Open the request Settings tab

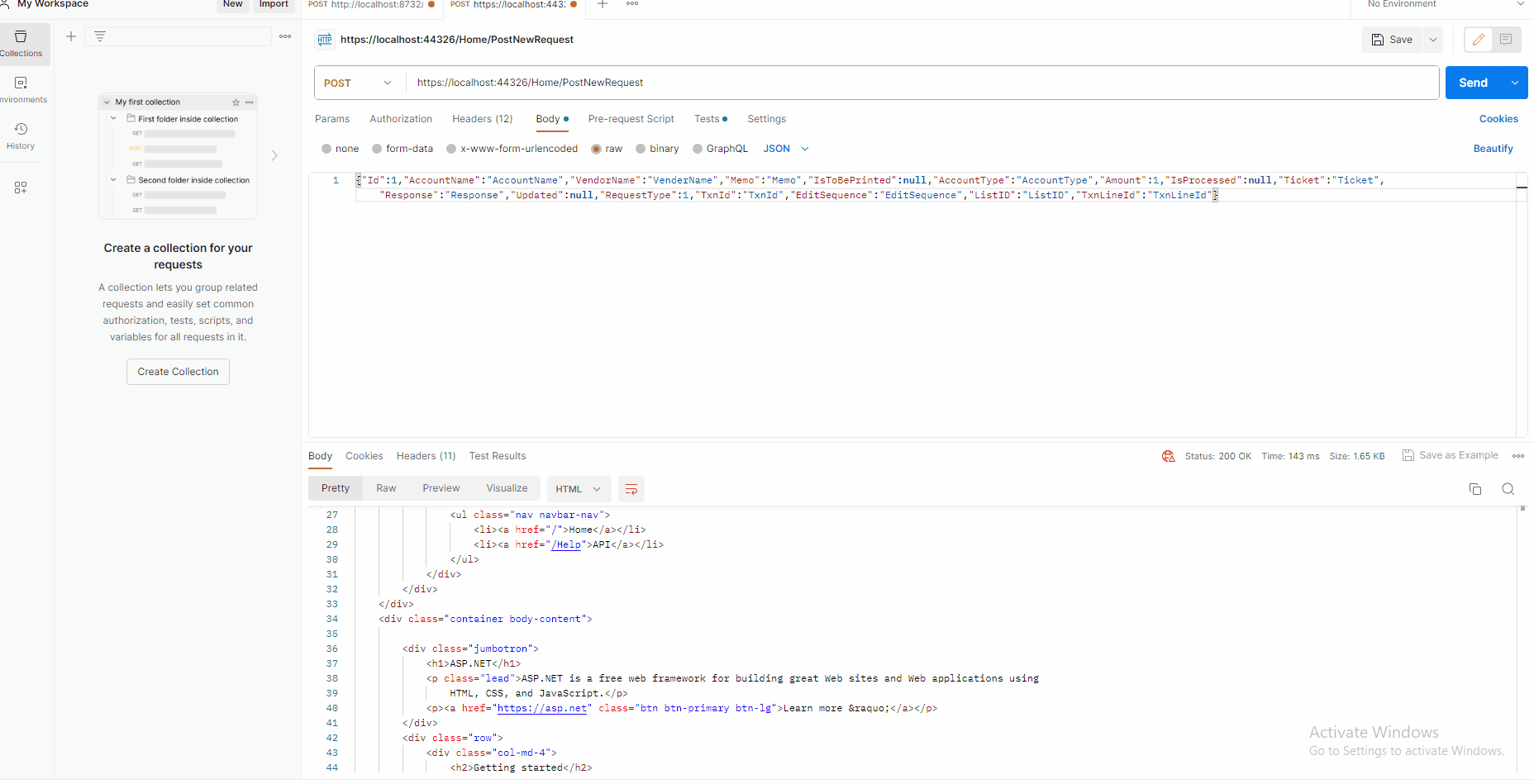tap(767, 119)
